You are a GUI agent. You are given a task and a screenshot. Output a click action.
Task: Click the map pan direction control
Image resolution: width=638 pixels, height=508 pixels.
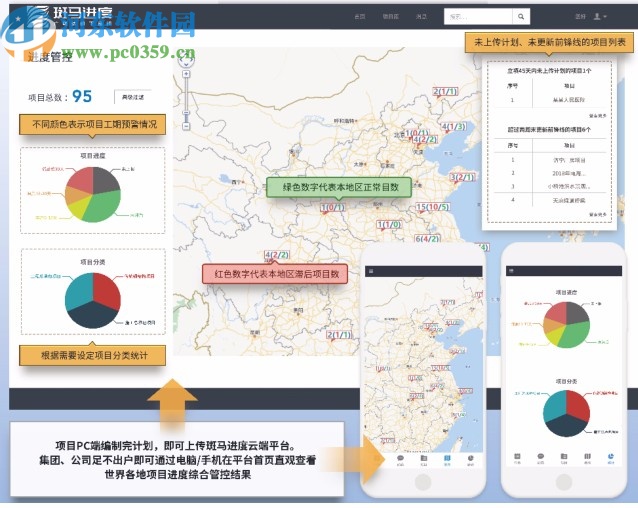[186, 60]
